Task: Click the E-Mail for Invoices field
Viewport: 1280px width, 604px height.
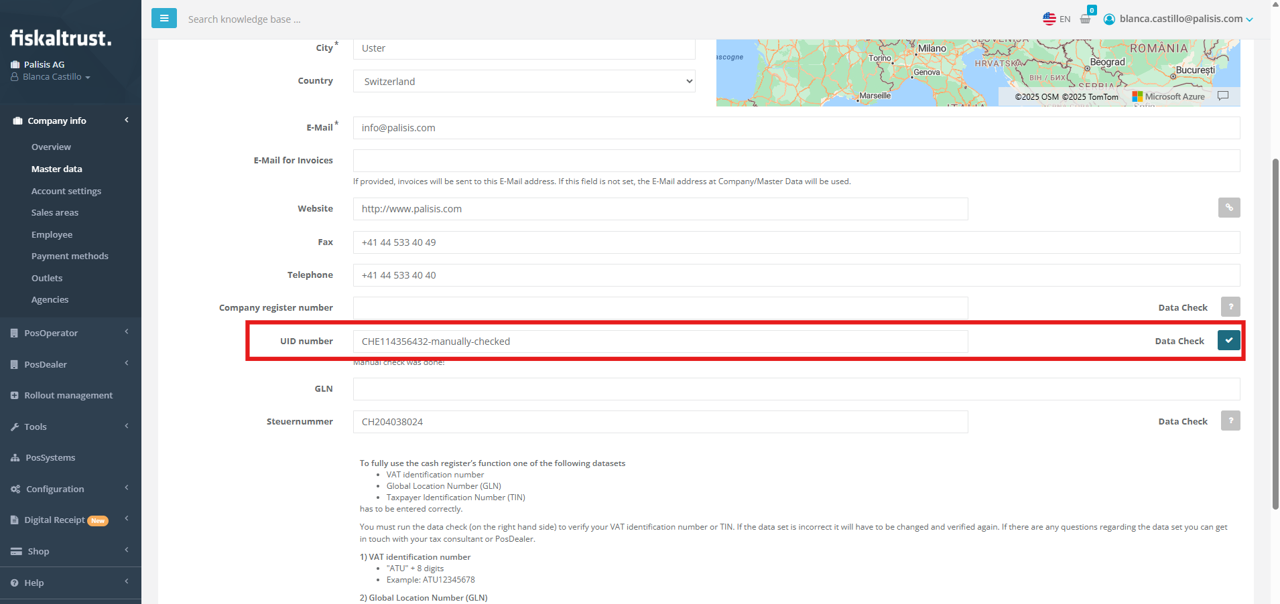Action: click(796, 160)
